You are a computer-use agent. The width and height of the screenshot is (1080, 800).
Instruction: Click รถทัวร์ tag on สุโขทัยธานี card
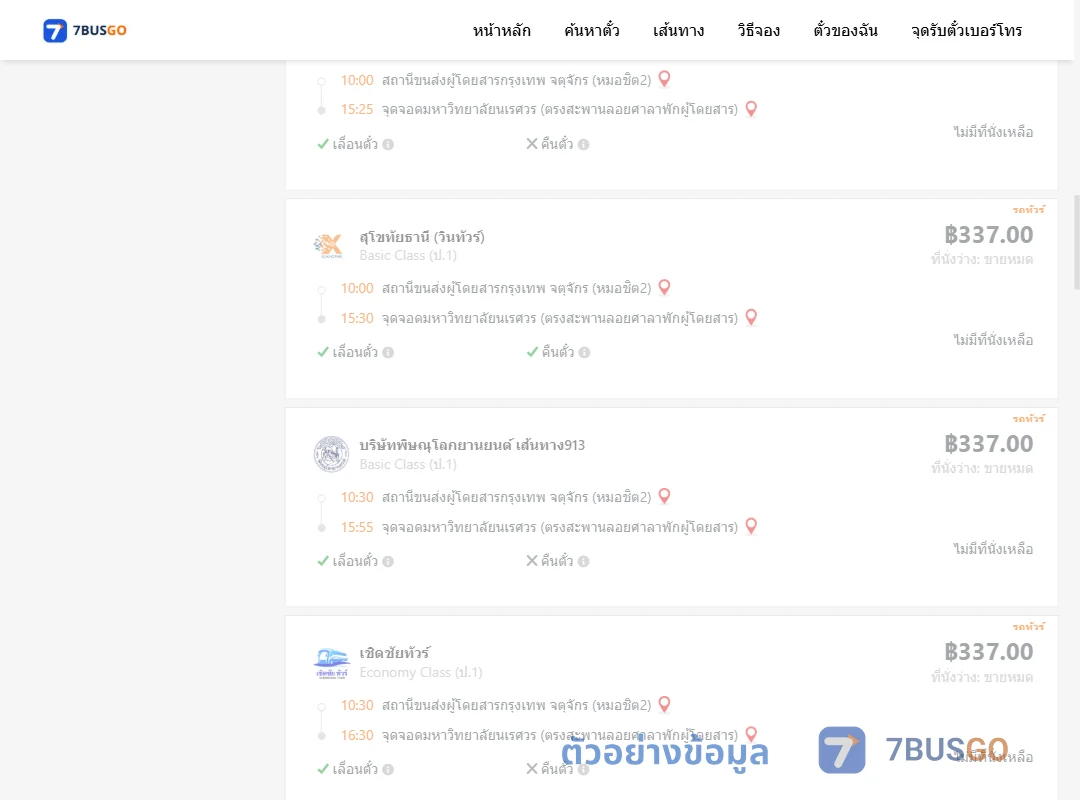click(x=1028, y=209)
